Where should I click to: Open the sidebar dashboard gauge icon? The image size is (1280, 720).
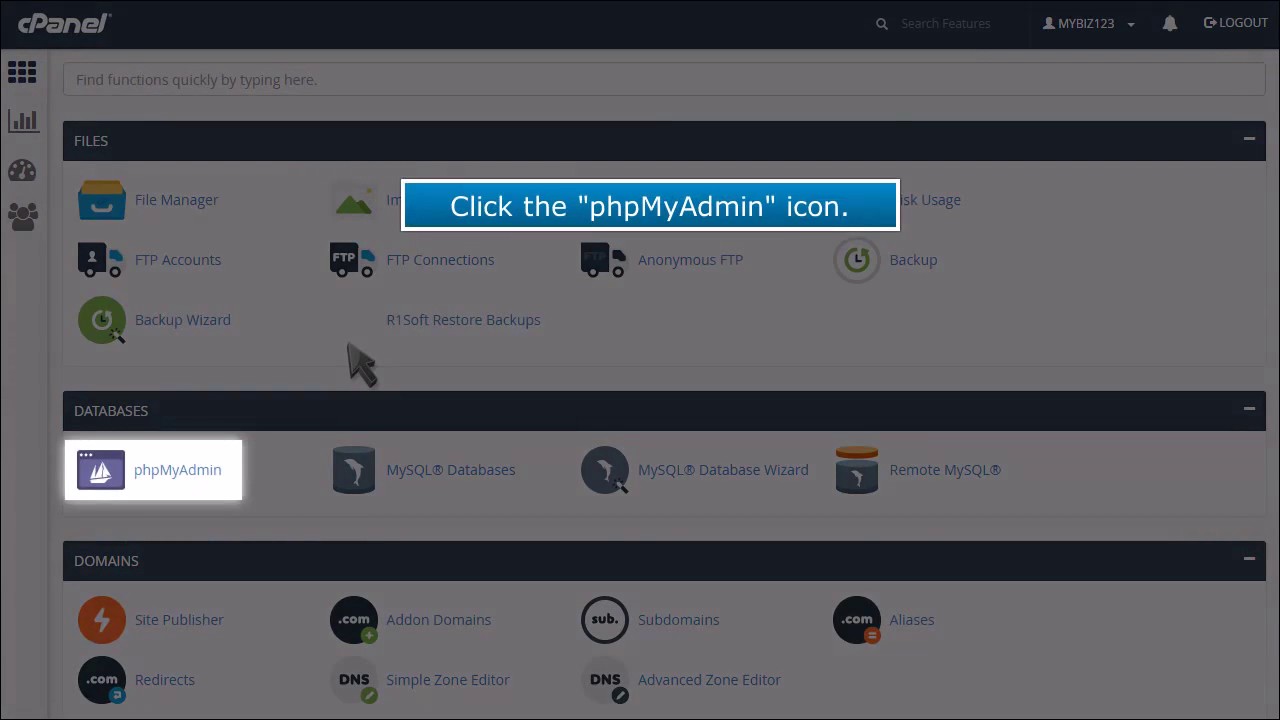click(22, 170)
